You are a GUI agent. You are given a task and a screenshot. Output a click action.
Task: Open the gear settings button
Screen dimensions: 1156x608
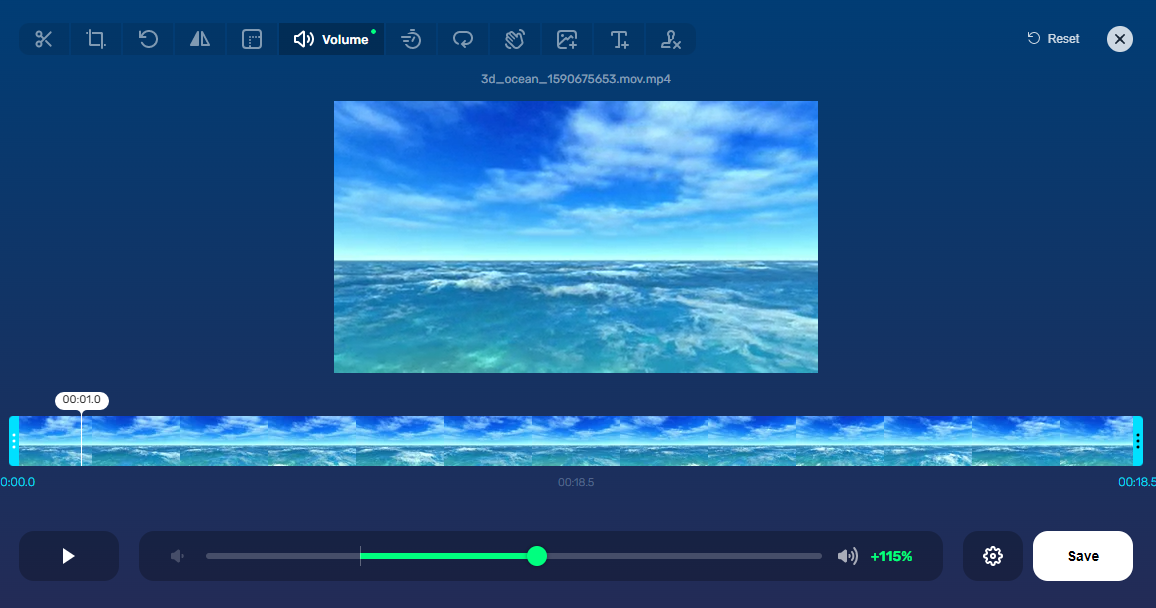992,556
